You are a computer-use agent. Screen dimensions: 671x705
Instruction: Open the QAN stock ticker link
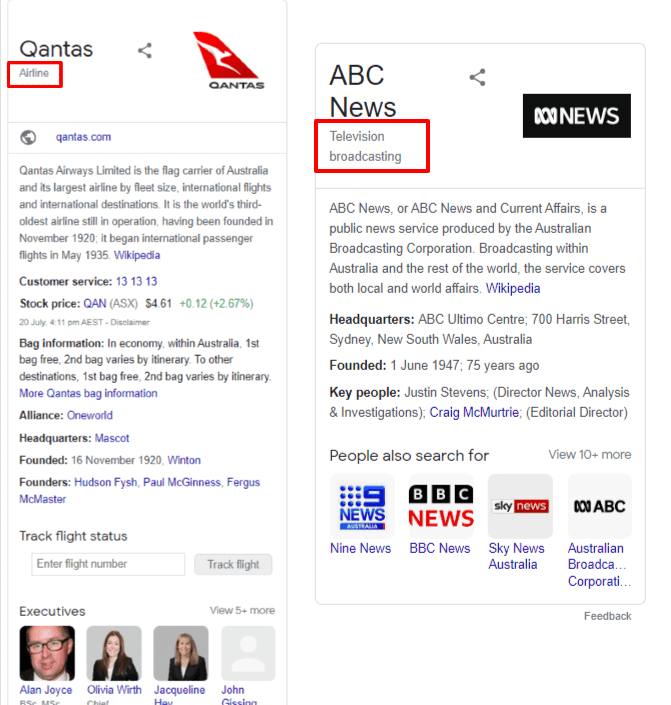(94, 303)
